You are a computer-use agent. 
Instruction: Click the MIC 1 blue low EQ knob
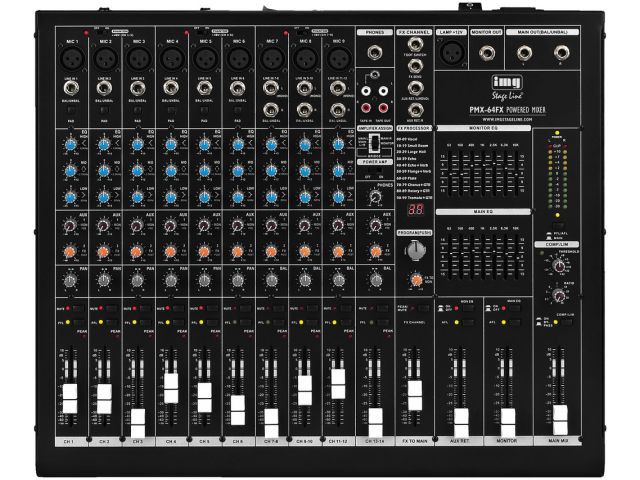pos(71,197)
